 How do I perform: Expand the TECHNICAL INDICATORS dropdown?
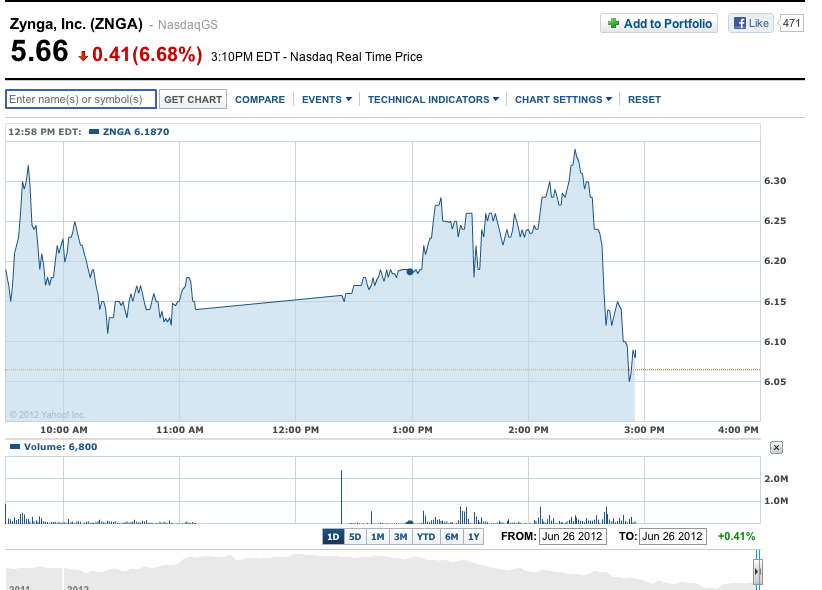tap(433, 100)
